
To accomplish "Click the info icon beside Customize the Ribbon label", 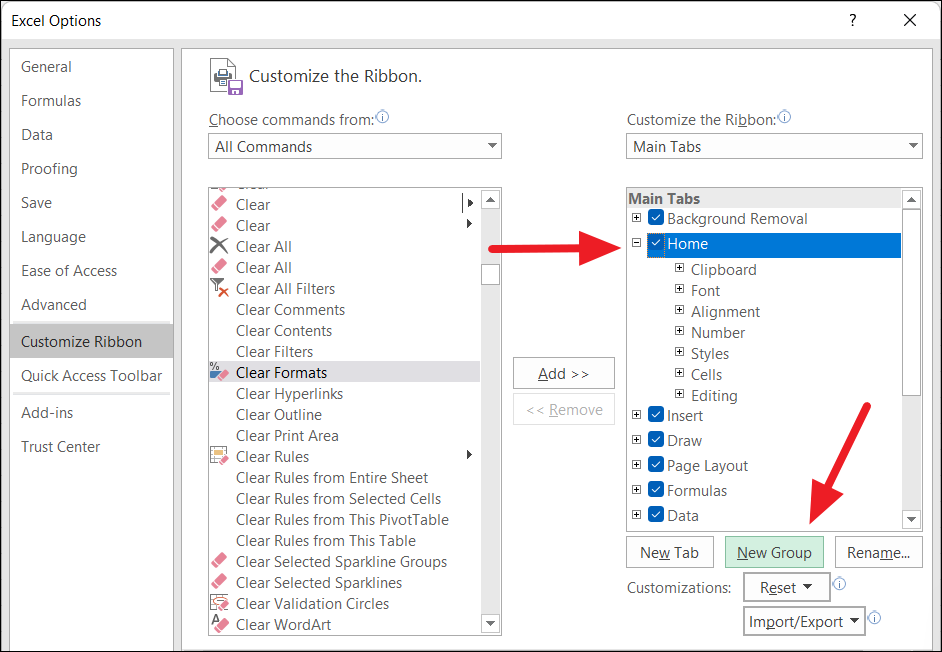I will 784,117.
